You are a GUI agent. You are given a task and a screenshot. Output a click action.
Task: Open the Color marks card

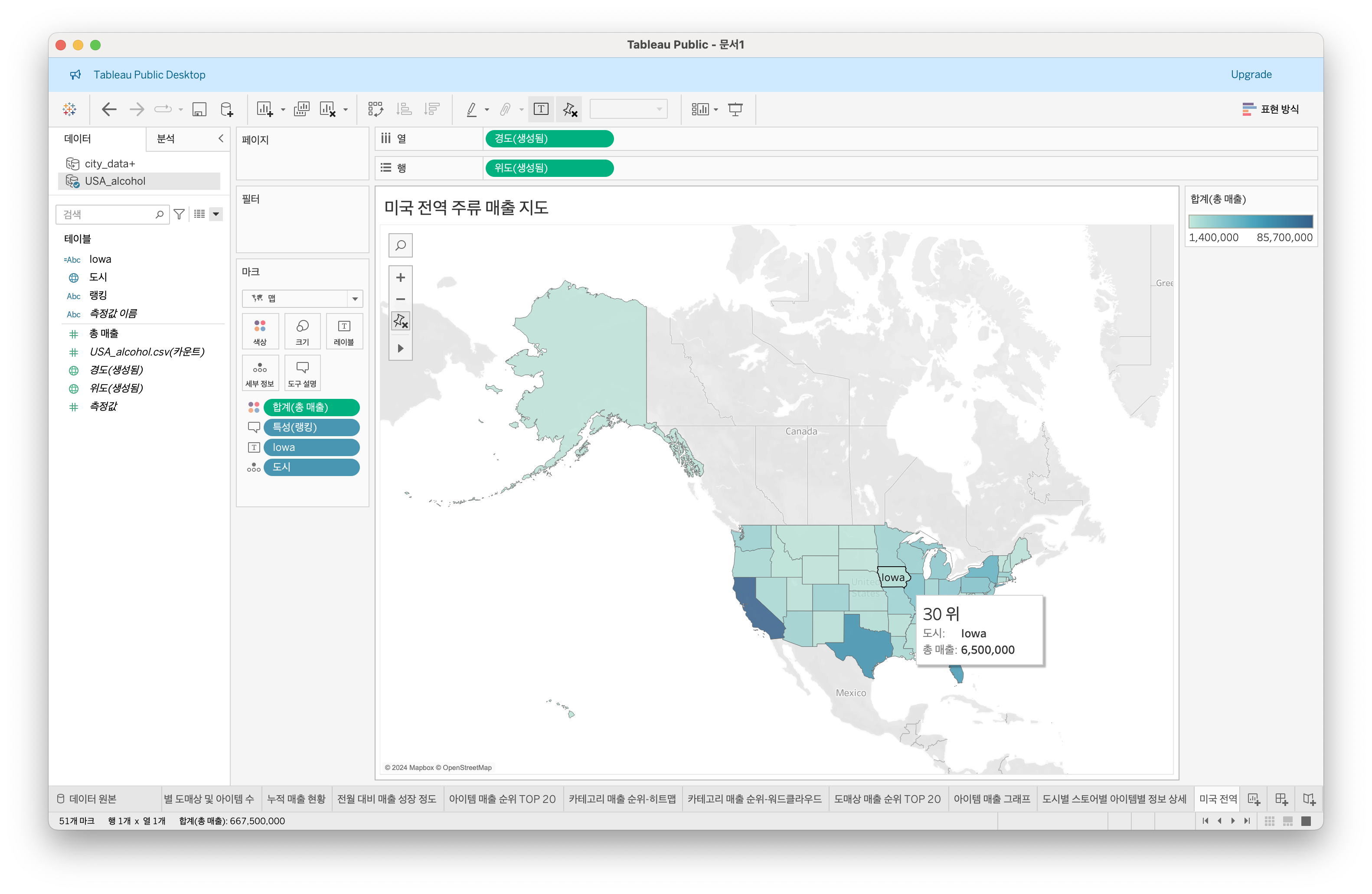260,331
